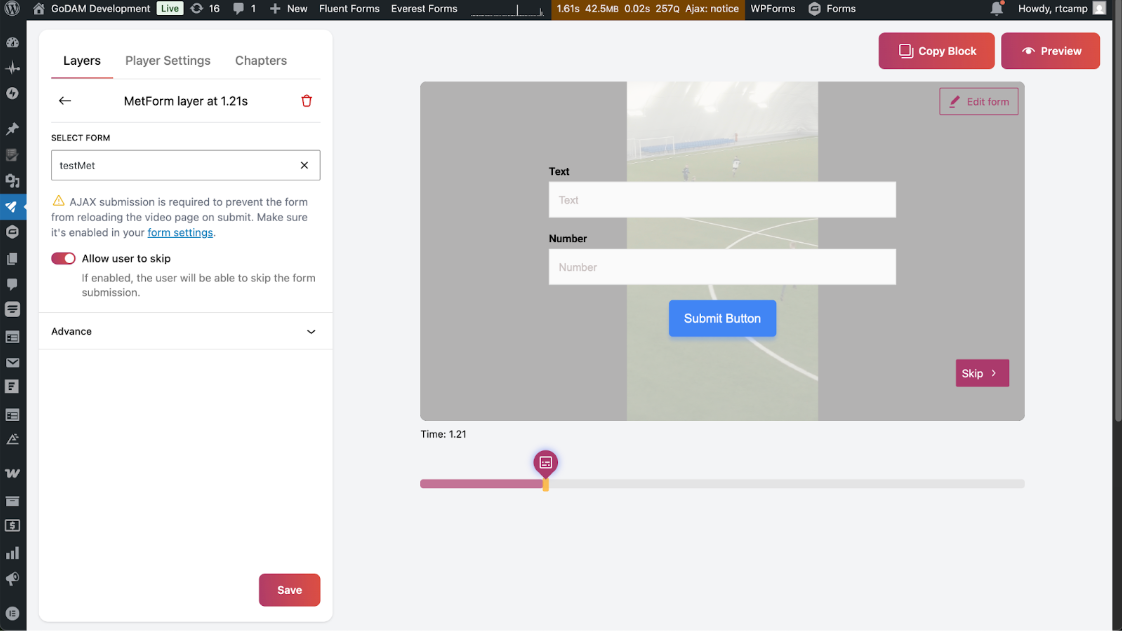Switch to the Chapters tab
Image resolution: width=1122 pixels, height=634 pixels.
pyautogui.click(x=261, y=60)
